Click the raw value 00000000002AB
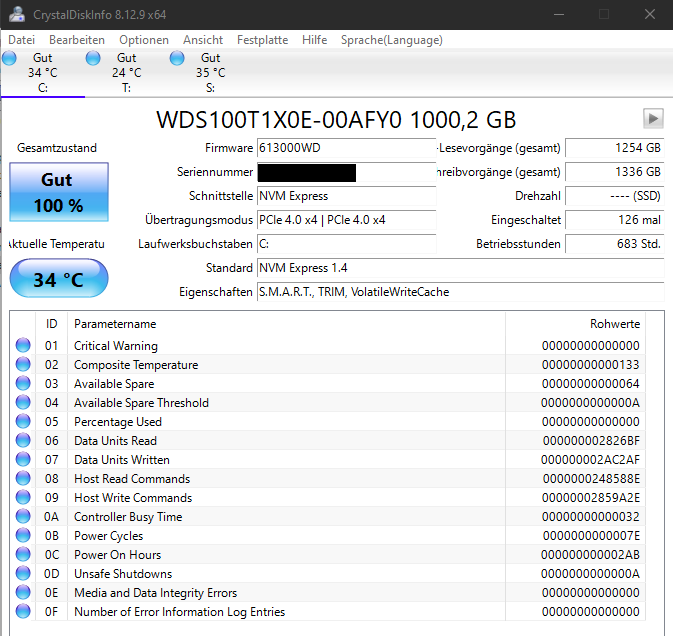This screenshot has height=636, width=673. pyautogui.click(x=591, y=555)
